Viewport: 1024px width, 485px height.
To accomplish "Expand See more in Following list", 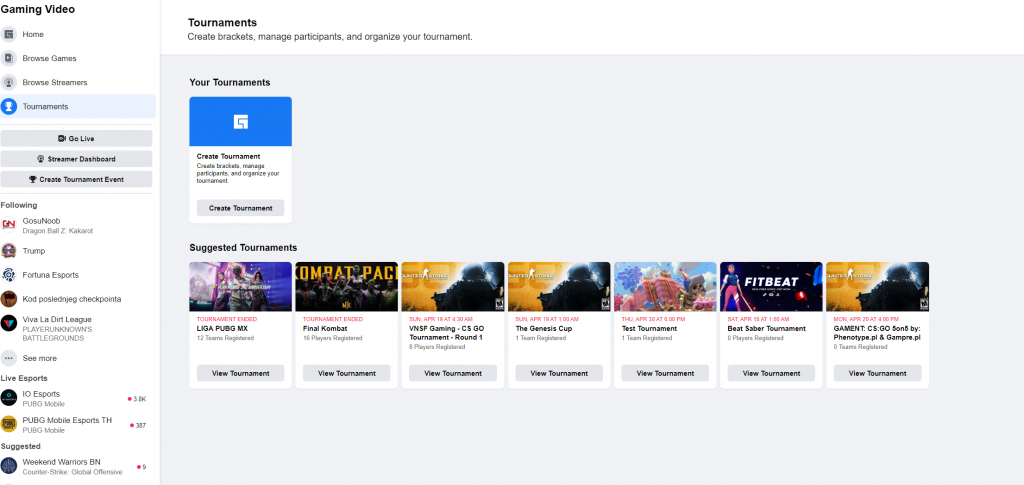I will tap(40, 358).
